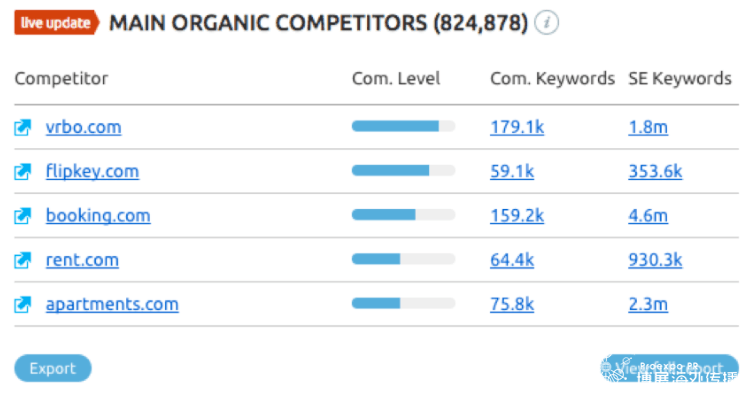Click the live update badge
747x401 pixels.
point(56,22)
